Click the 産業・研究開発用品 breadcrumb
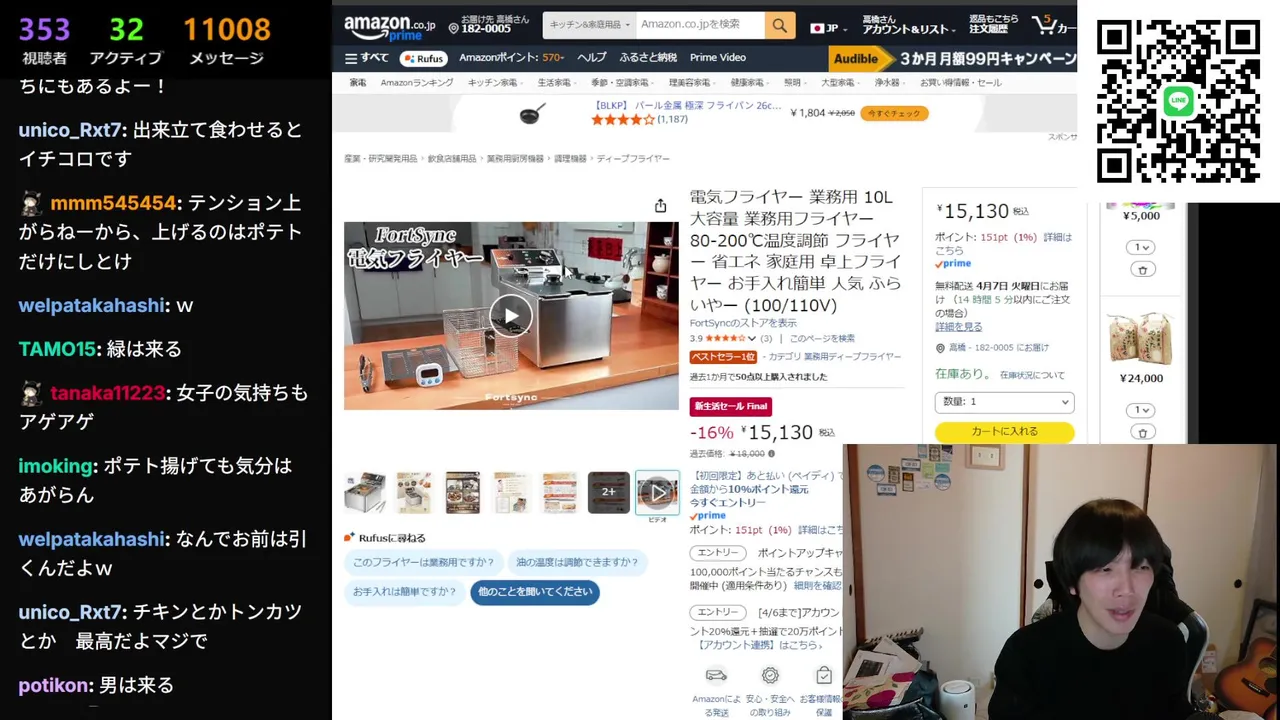The image size is (1280, 720). 380,159
